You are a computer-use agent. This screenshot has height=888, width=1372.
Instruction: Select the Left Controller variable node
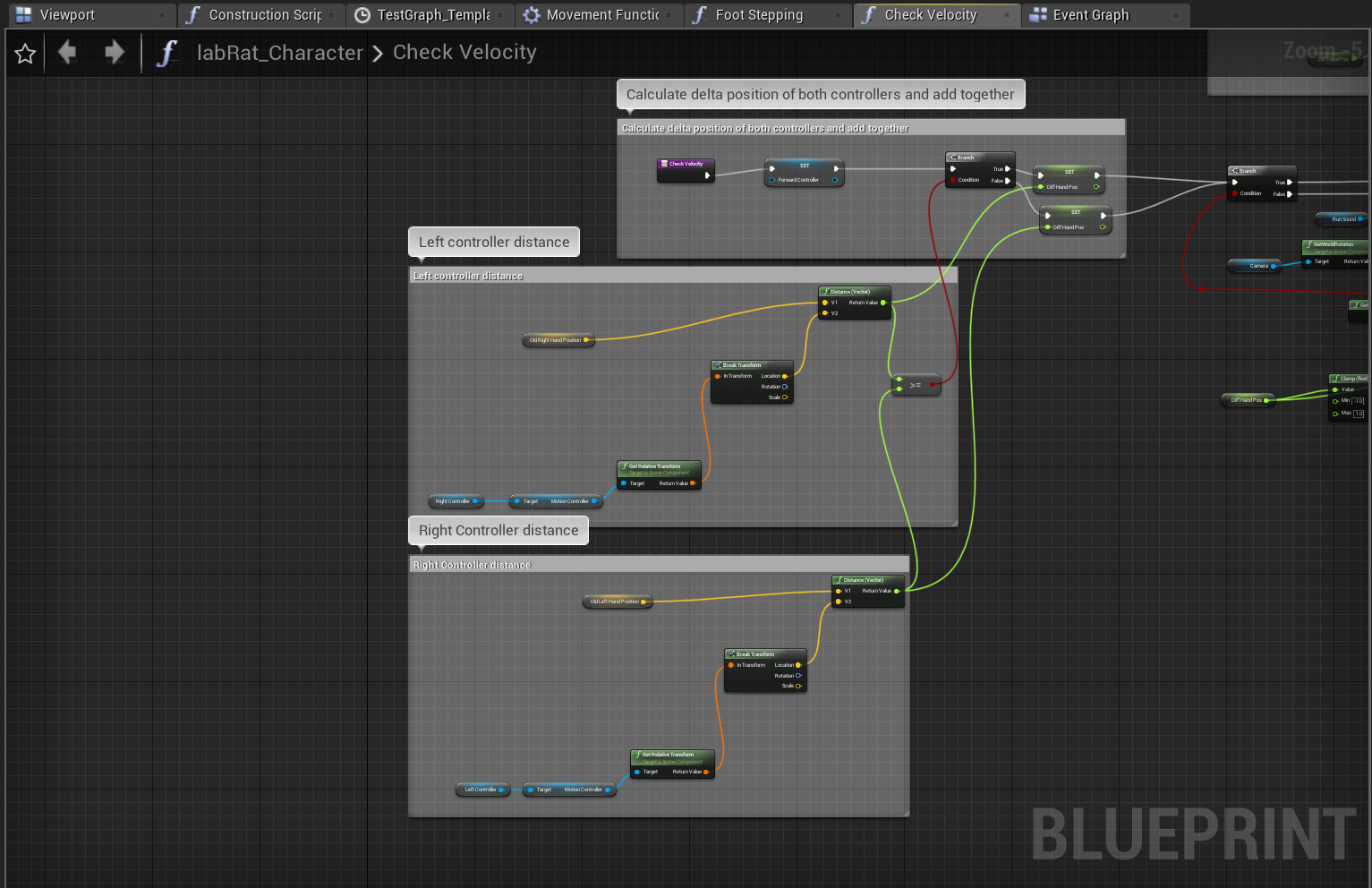483,790
